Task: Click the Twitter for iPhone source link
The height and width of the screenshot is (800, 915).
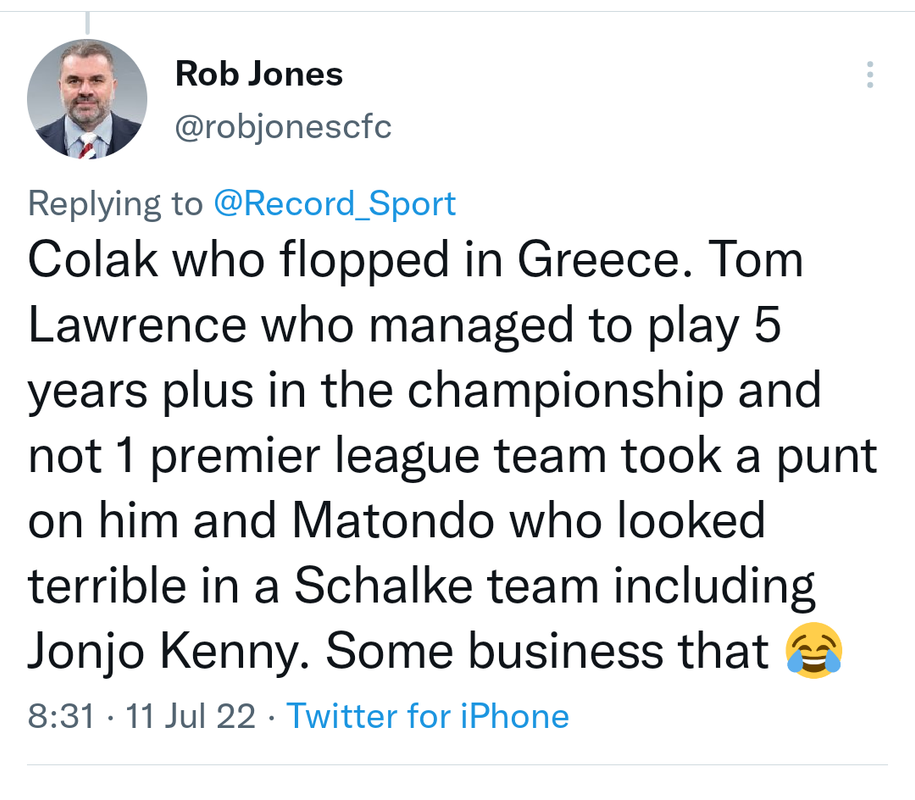Action: pos(428,716)
